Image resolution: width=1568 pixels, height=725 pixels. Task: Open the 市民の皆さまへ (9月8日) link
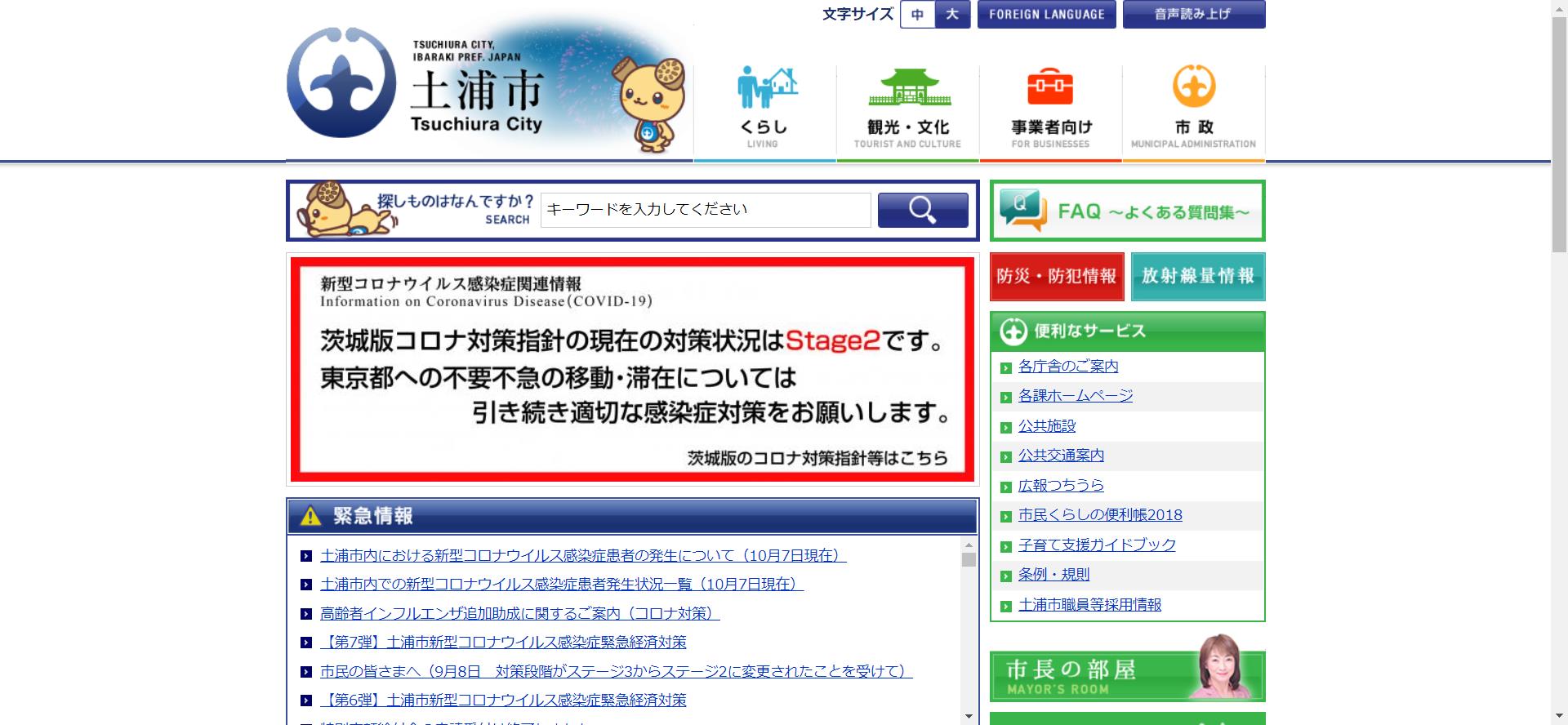pyautogui.click(x=616, y=671)
